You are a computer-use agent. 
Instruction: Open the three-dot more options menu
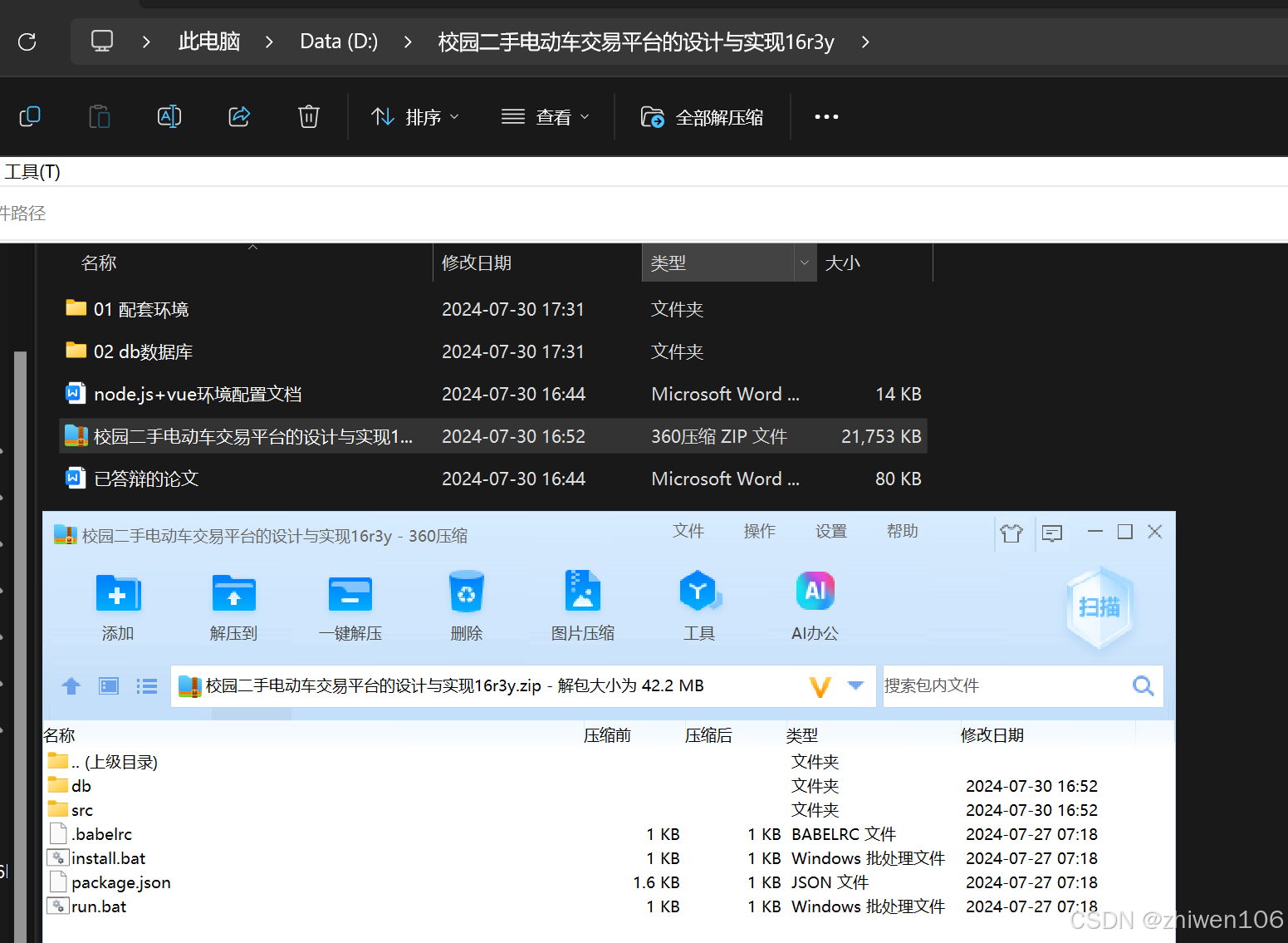point(826,117)
